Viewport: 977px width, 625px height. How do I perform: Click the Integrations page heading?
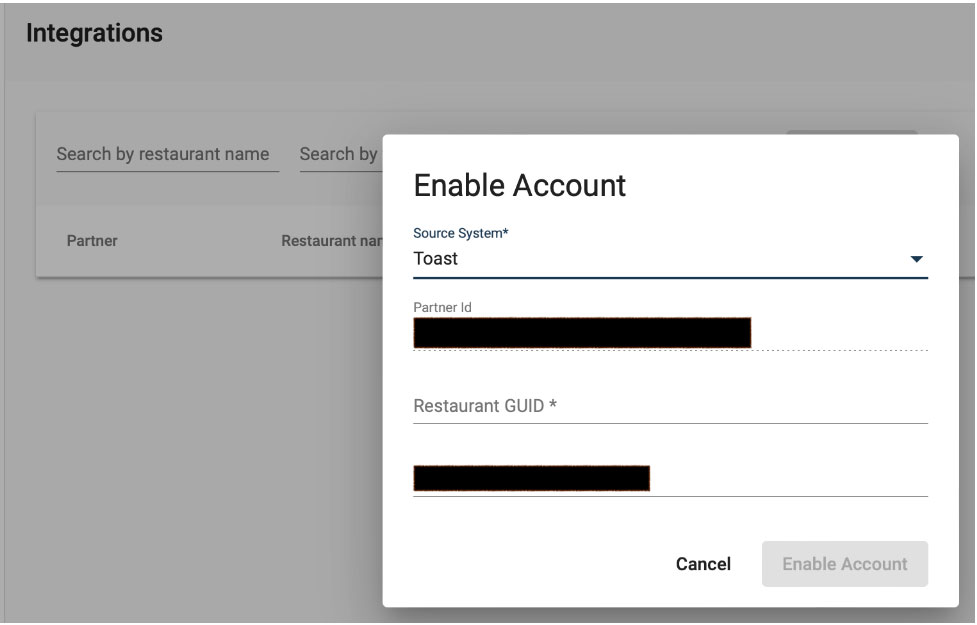pyautogui.click(x=94, y=33)
